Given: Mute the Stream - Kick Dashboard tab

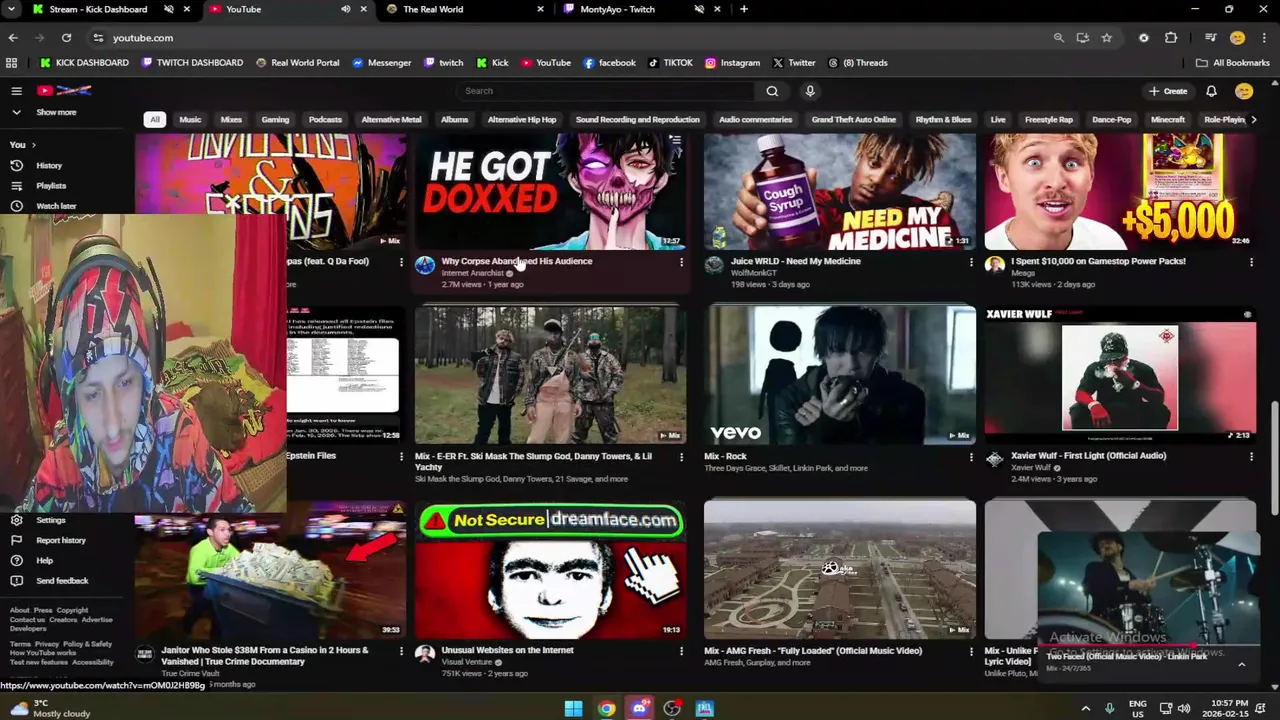Looking at the screenshot, I should [168, 9].
